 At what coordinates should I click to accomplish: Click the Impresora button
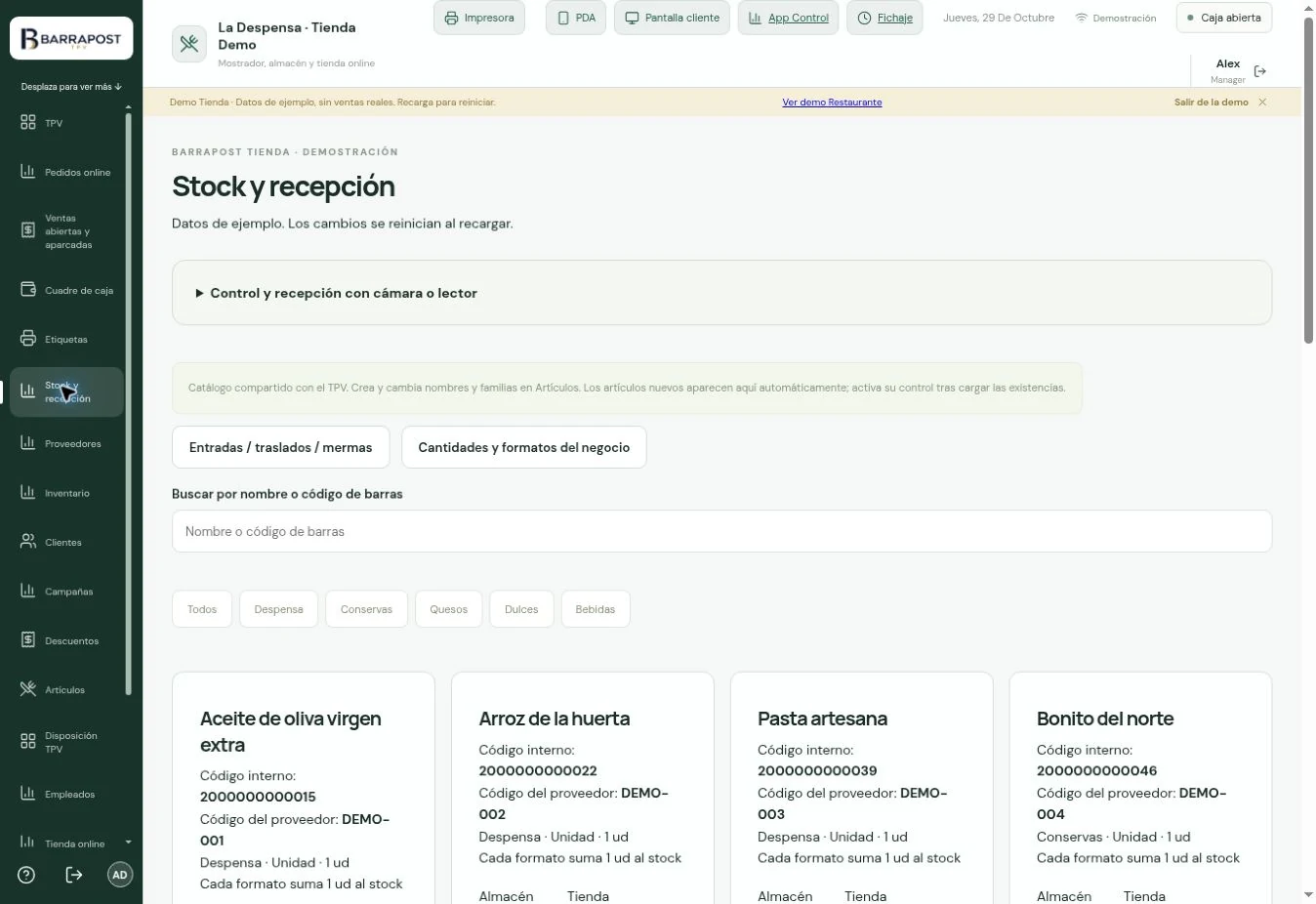pyautogui.click(x=479, y=18)
